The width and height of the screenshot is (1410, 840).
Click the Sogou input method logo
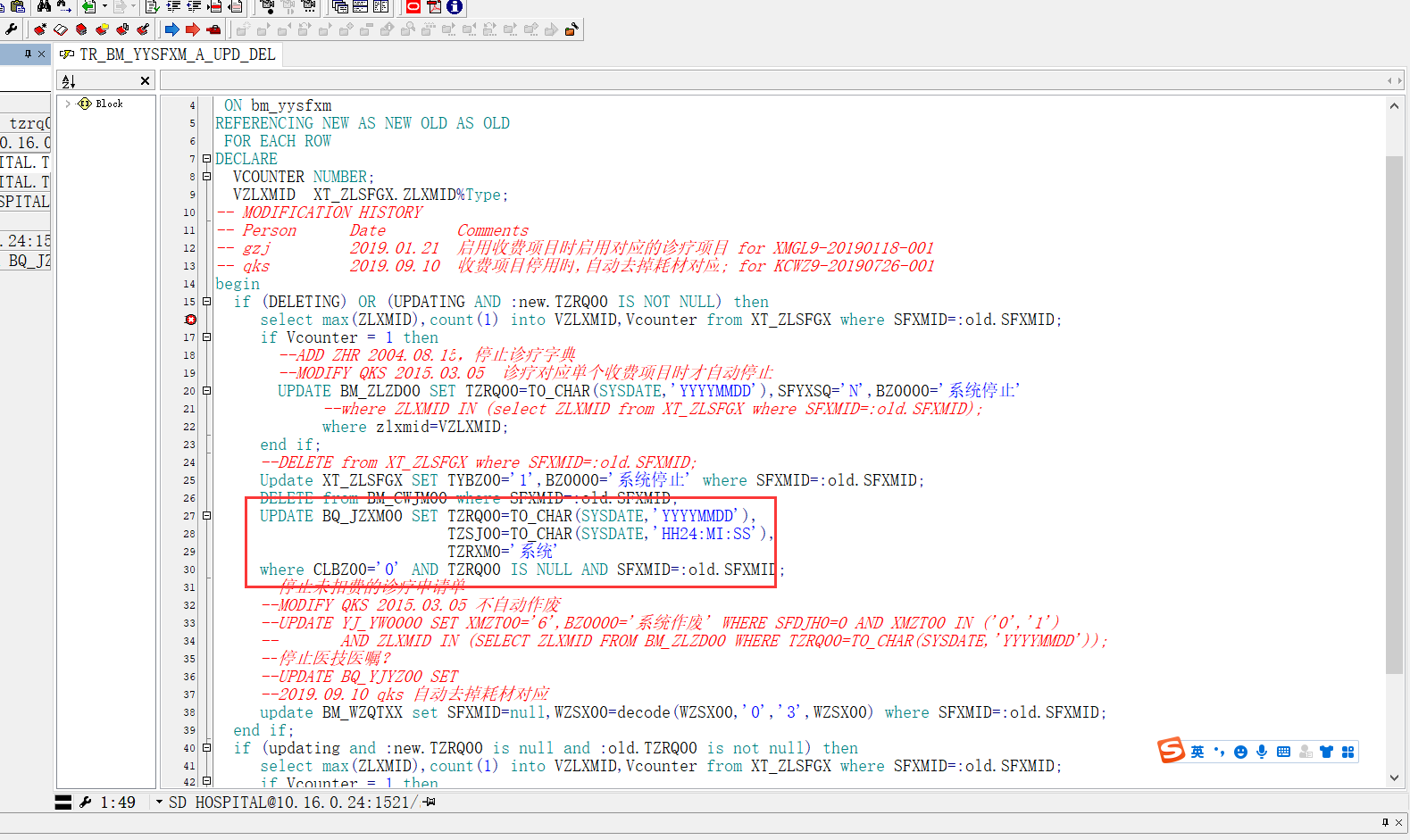(x=1171, y=751)
